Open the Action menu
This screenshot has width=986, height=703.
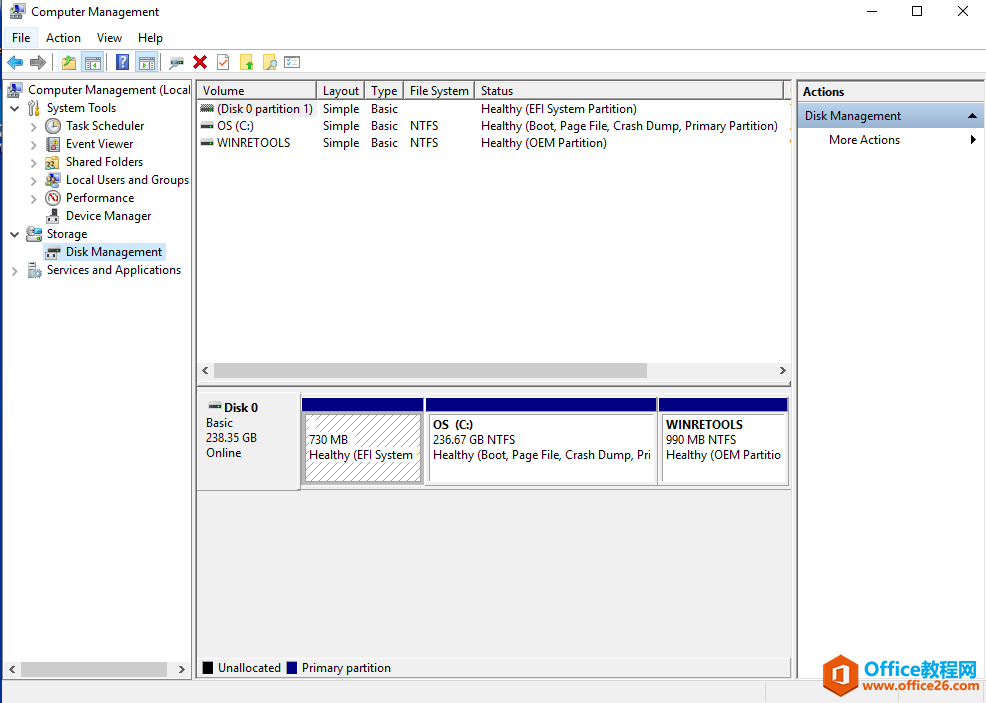(63, 38)
